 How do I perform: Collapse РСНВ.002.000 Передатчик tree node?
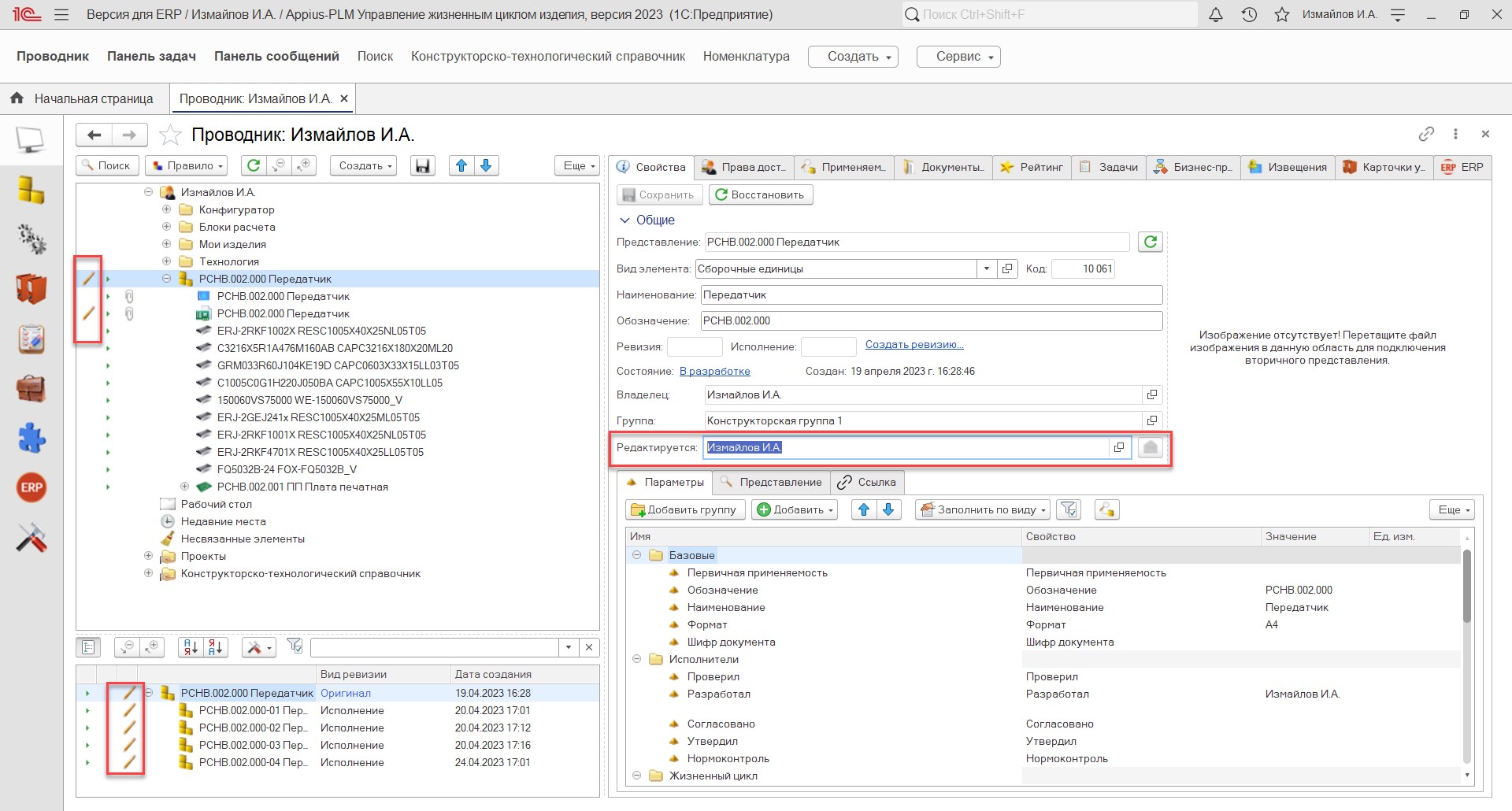166,279
